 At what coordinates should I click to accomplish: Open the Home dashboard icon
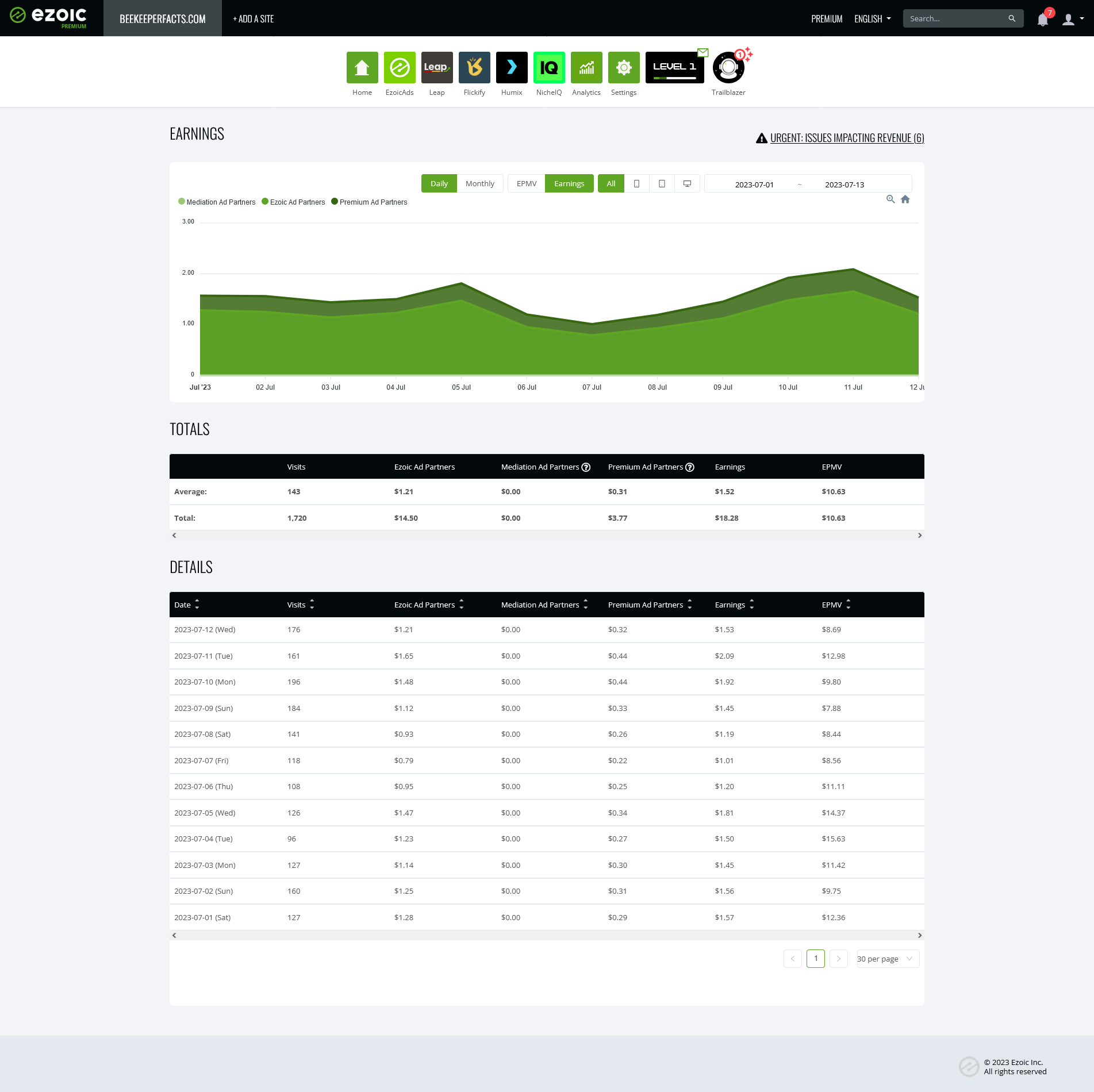pos(362,68)
